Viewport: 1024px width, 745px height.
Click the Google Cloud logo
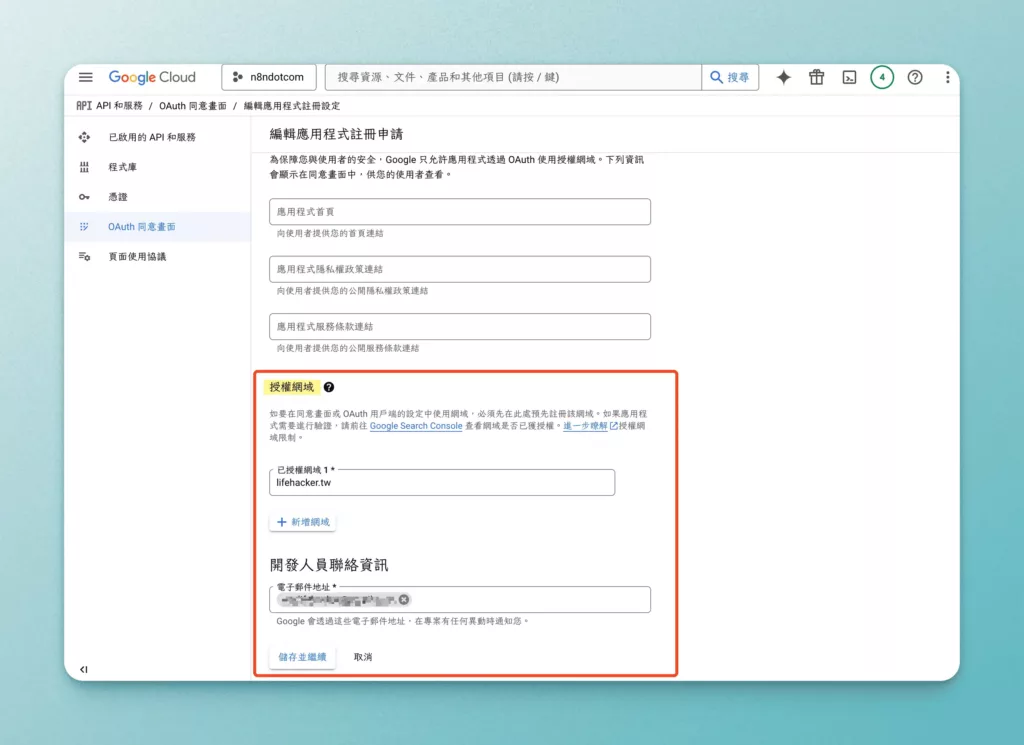click(152, 77)
